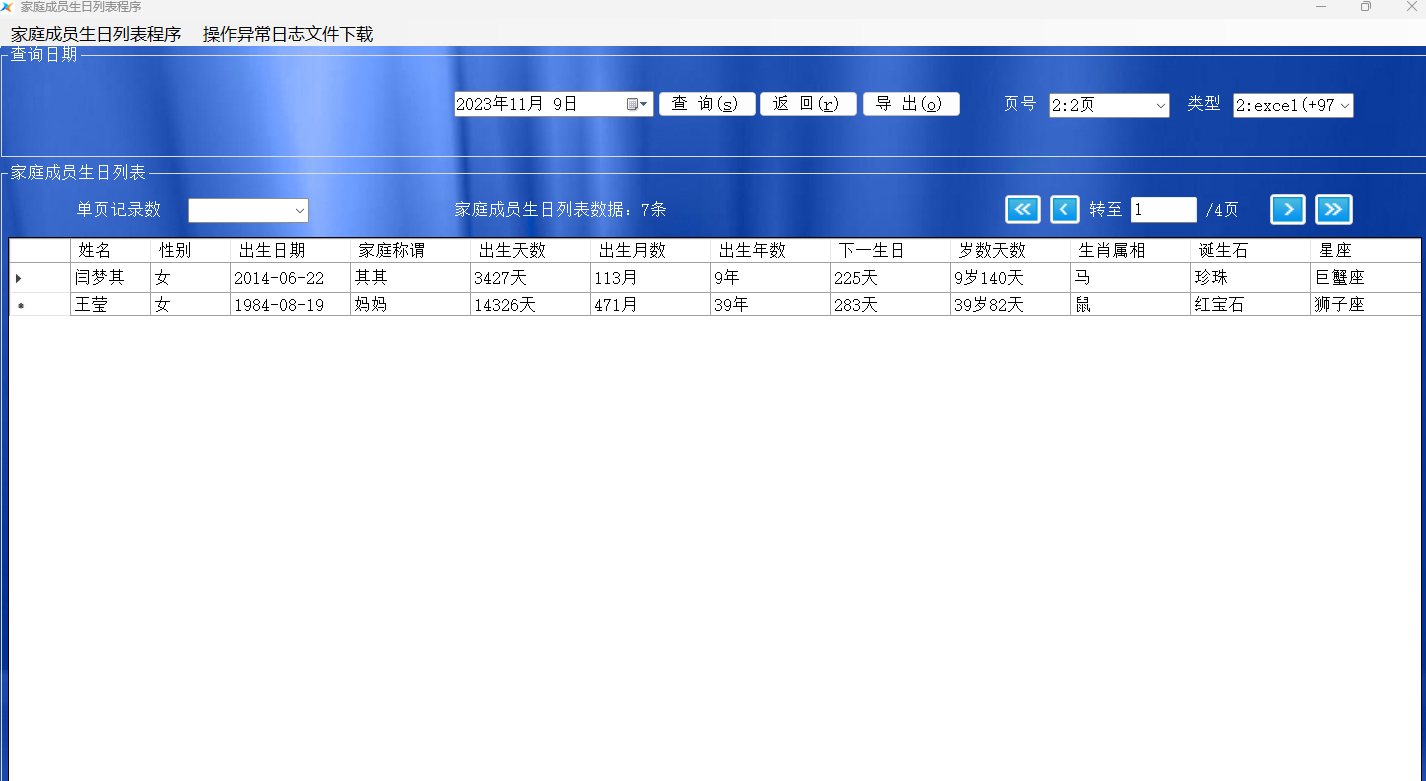Click the 家庭成员生日列表数据：7条 label
The image size is (1426, 781).
point(560,210)
